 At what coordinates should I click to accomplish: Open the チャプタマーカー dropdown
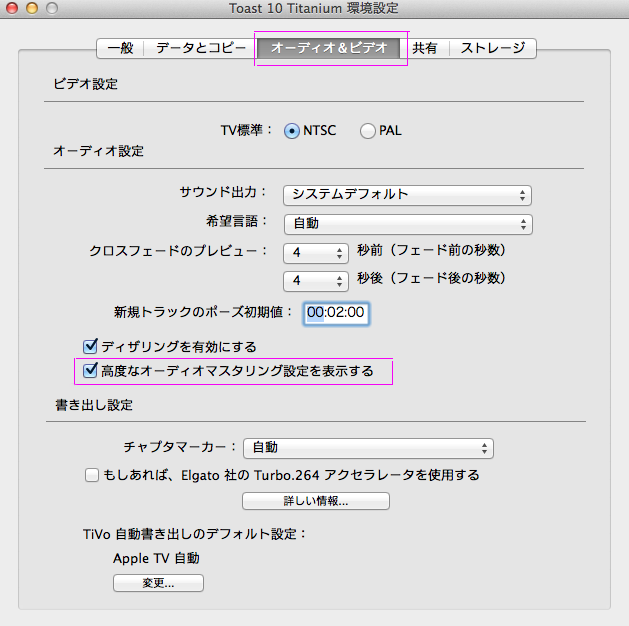[x=368, y=448]
